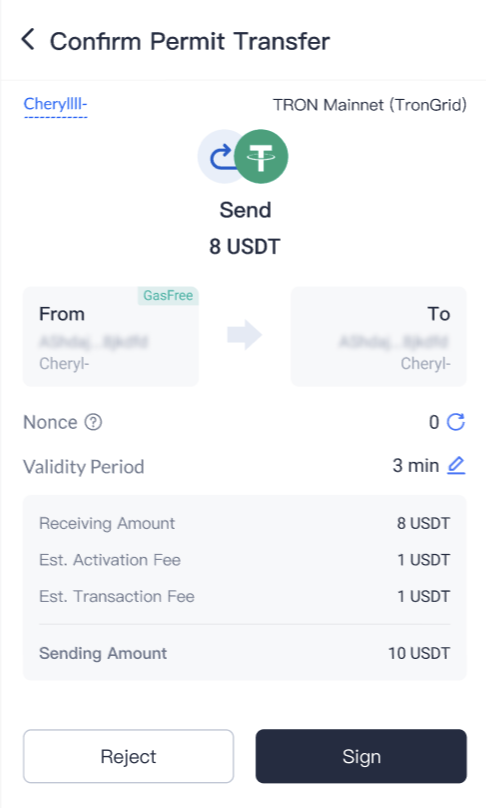Click the TRON Mainnet (TronGrid) network label
The height and width of the screenshot is (808, 486).
pos(370,105)
